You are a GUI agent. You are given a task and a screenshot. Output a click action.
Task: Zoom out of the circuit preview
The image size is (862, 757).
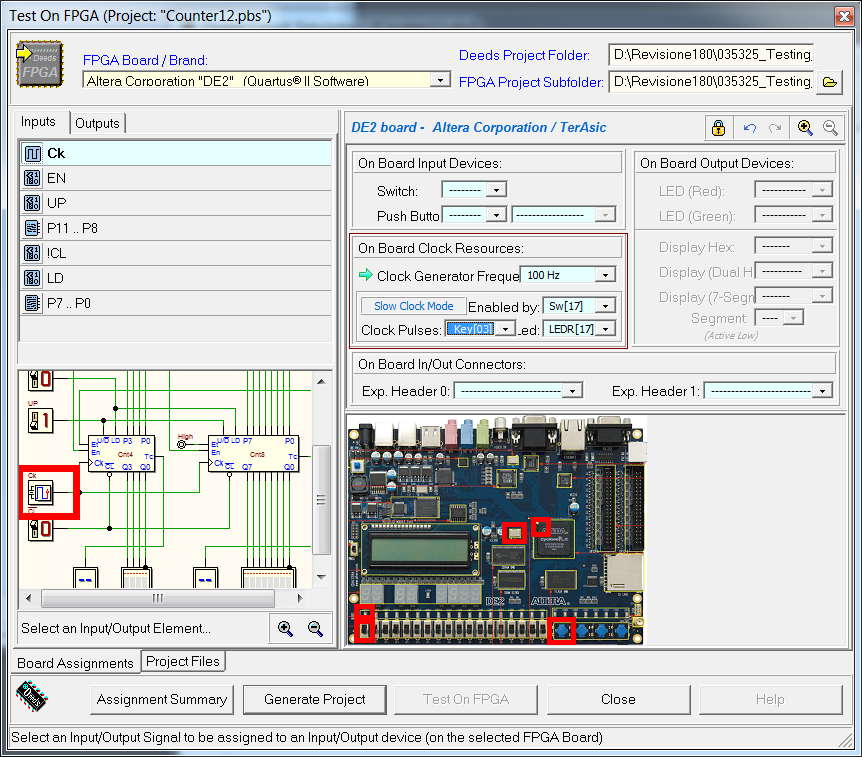315,628
